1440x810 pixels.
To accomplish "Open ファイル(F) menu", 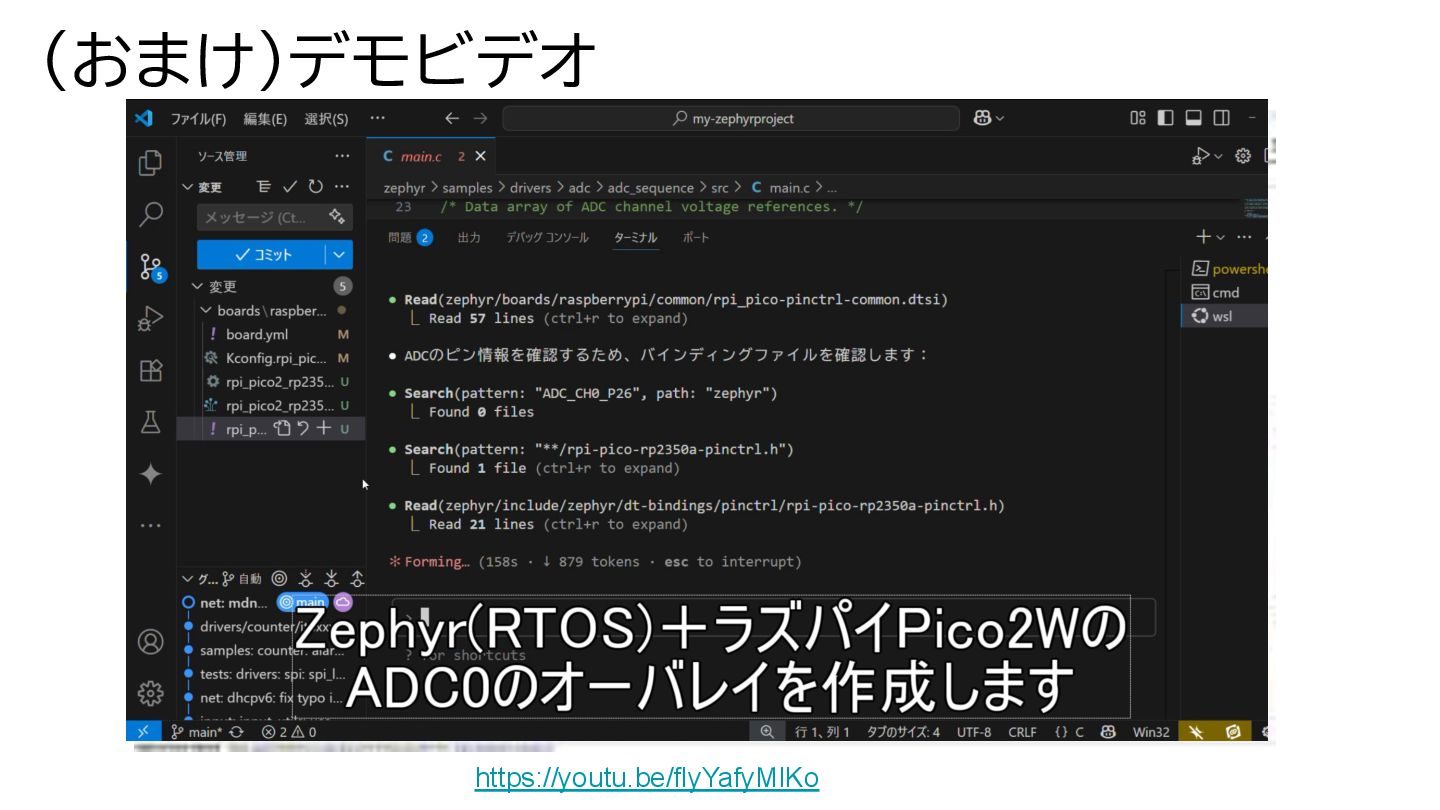I will pos(198,119).
